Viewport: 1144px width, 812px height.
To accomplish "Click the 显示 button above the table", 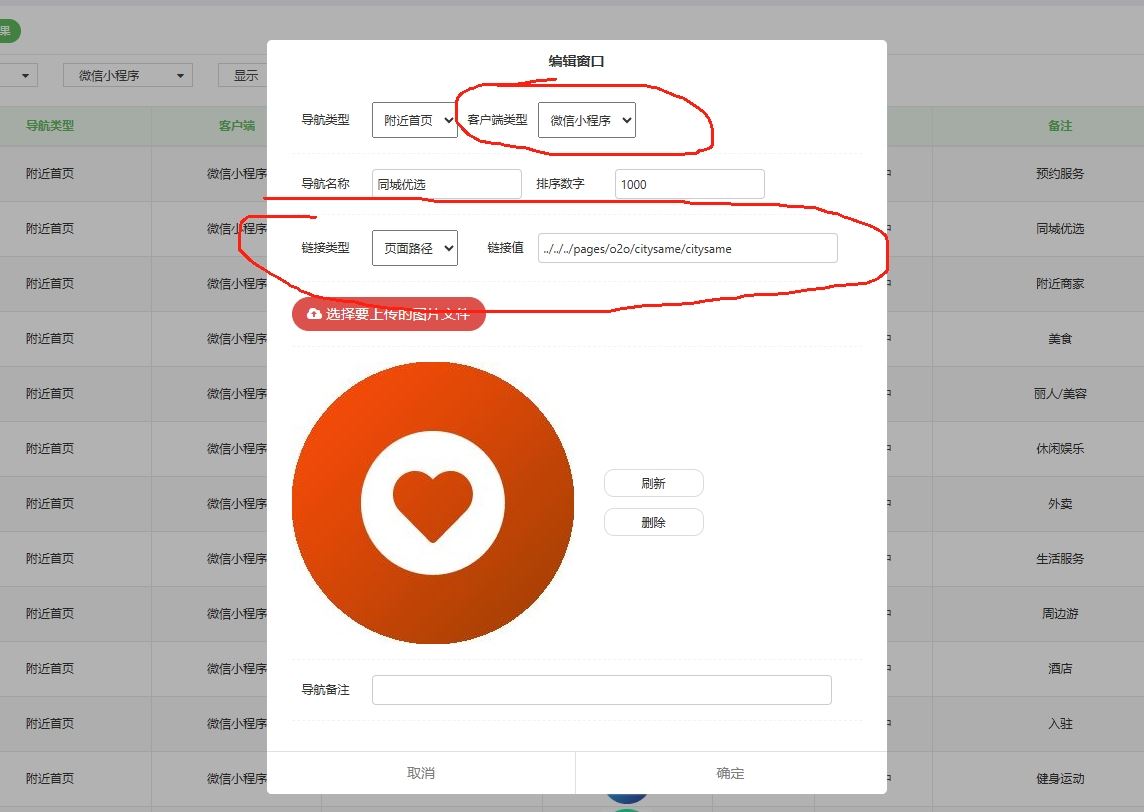I will pos(245,75).
